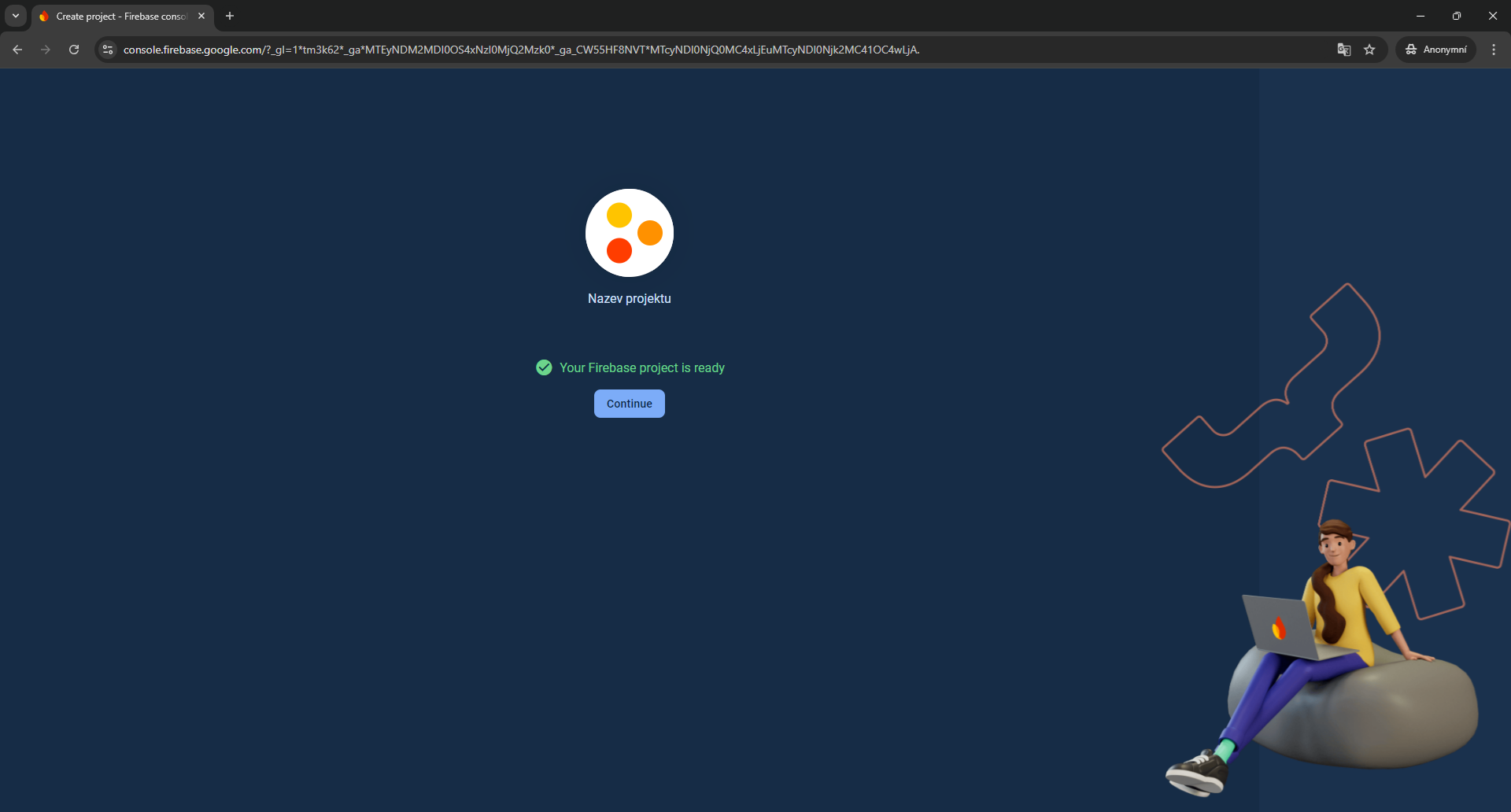Open the Translate page icon
This screenshot has width=1511, height=812.
[x=1343, y=50]
